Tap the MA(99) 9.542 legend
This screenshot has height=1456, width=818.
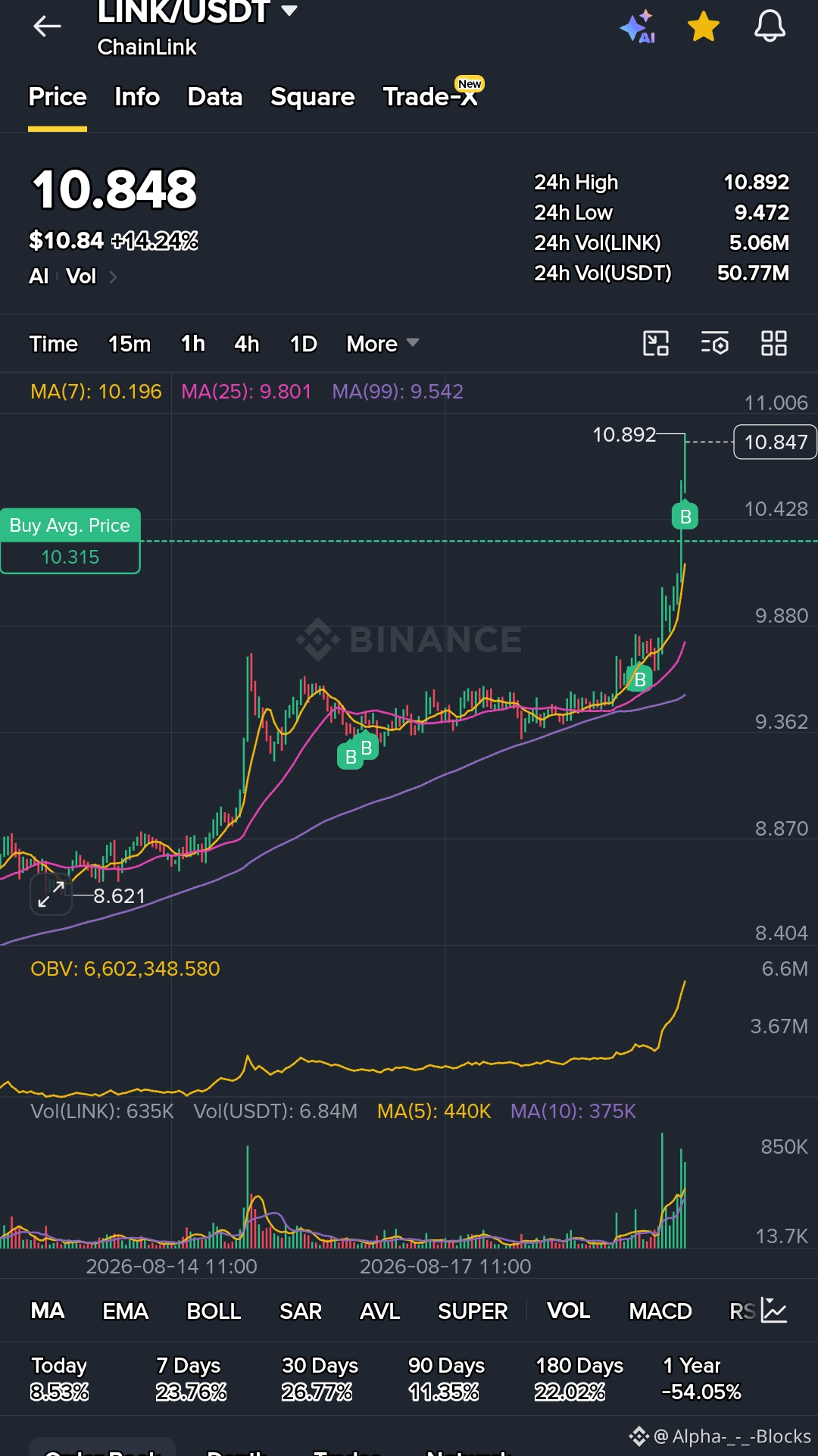(x=398, y=392)
